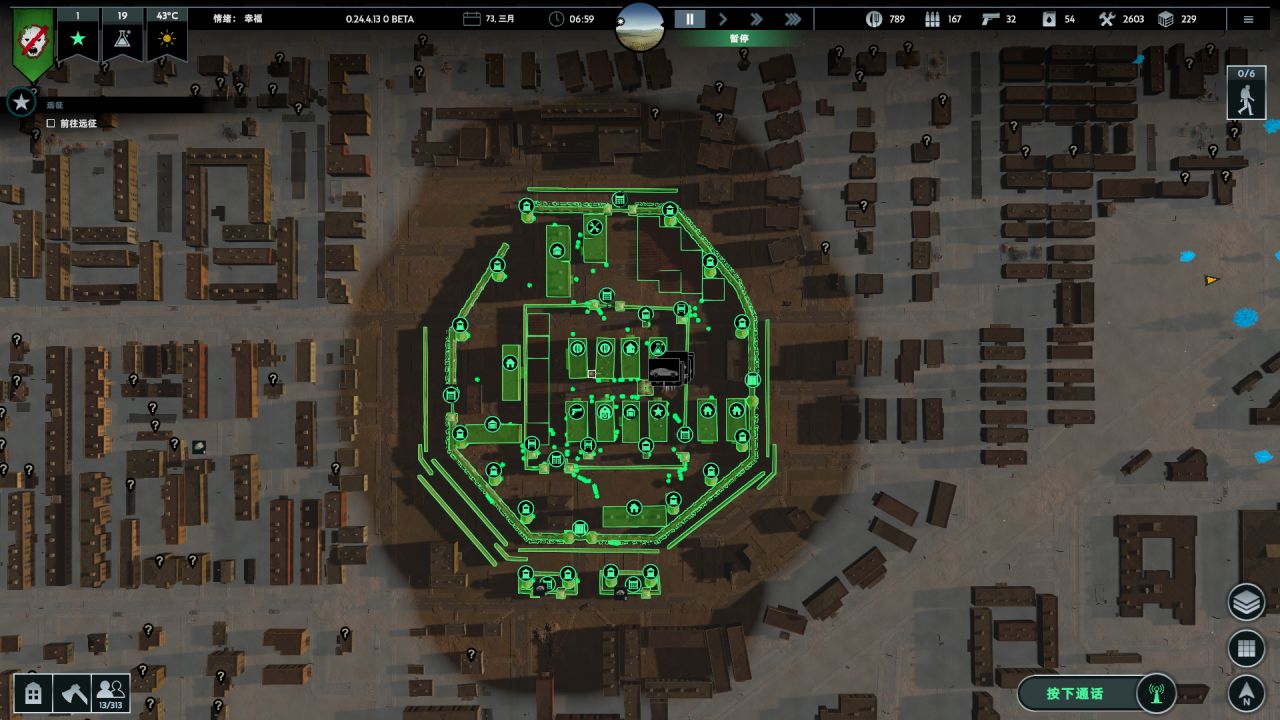The width and height of the screenshot is (1280, 720).
Task: Open the axe work tools menu
Action: [73, 692]
